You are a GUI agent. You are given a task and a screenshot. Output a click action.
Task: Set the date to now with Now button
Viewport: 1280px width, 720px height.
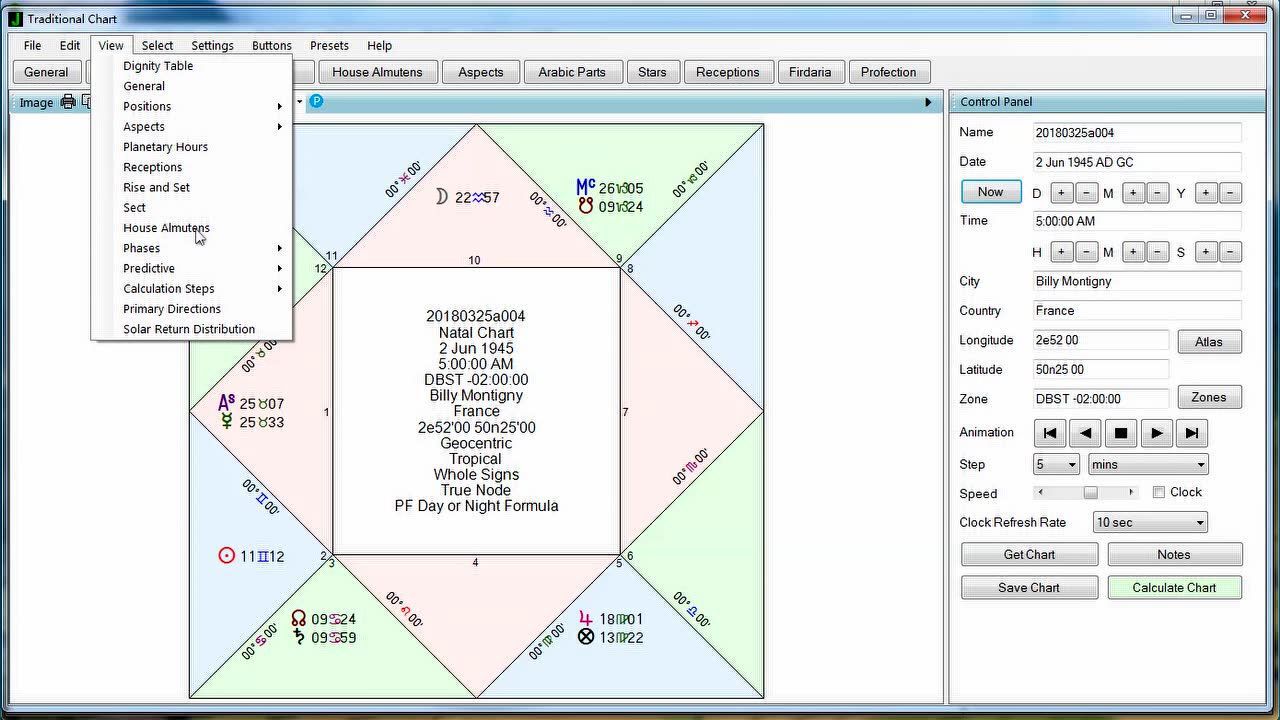[991, 192]
